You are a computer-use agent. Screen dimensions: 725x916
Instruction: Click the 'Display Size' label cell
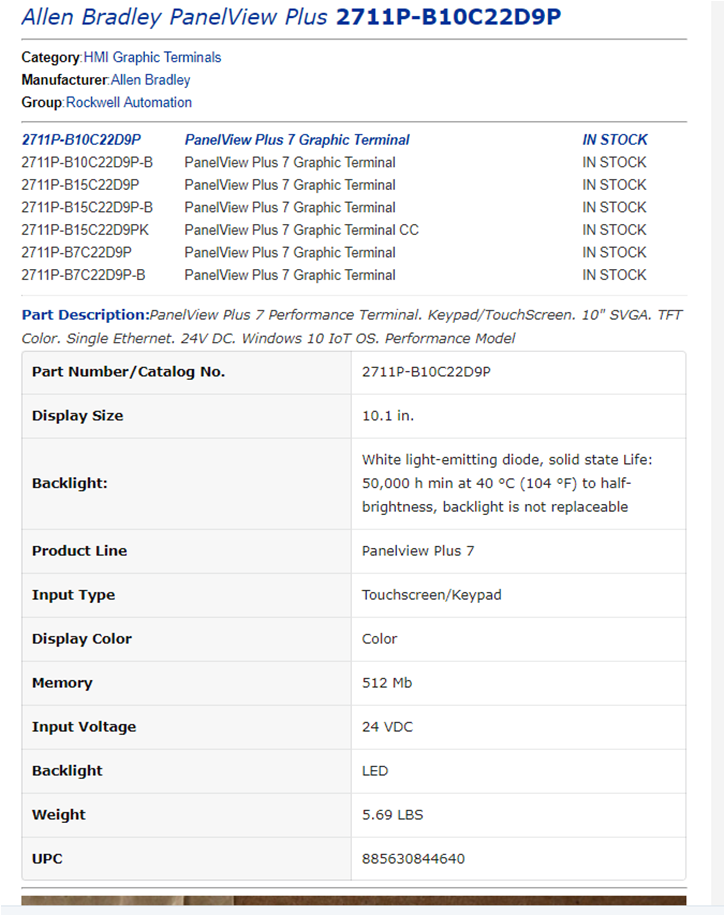(187, 416)
